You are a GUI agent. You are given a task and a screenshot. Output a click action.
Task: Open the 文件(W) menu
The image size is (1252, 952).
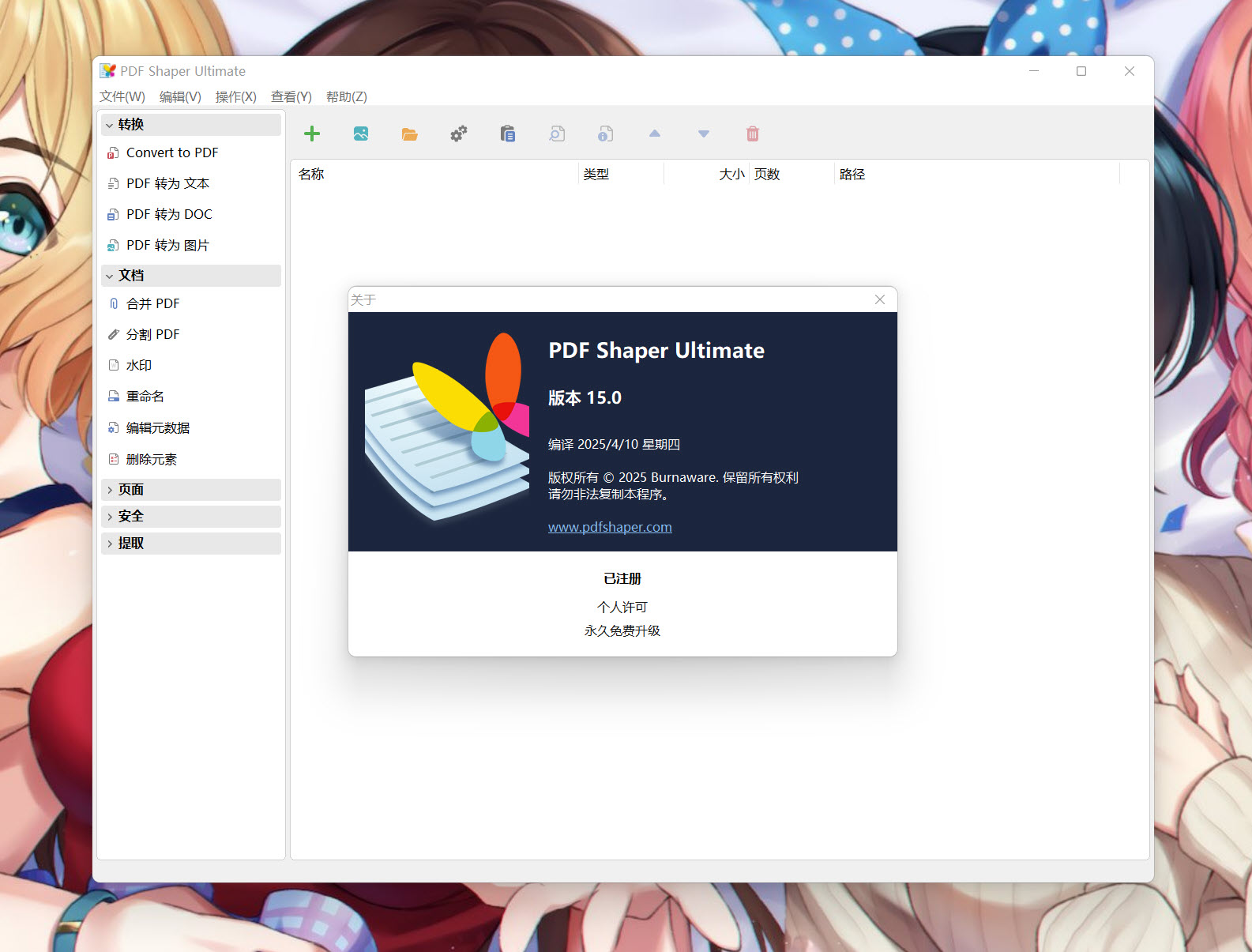click(122, 96)
